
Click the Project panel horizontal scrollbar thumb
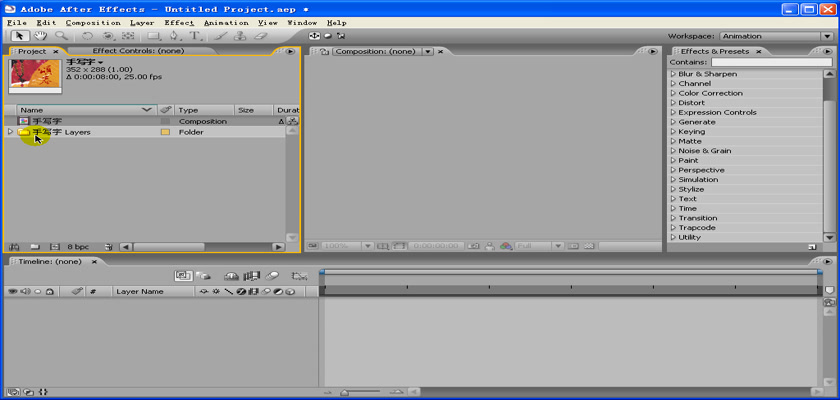[169, 247]
